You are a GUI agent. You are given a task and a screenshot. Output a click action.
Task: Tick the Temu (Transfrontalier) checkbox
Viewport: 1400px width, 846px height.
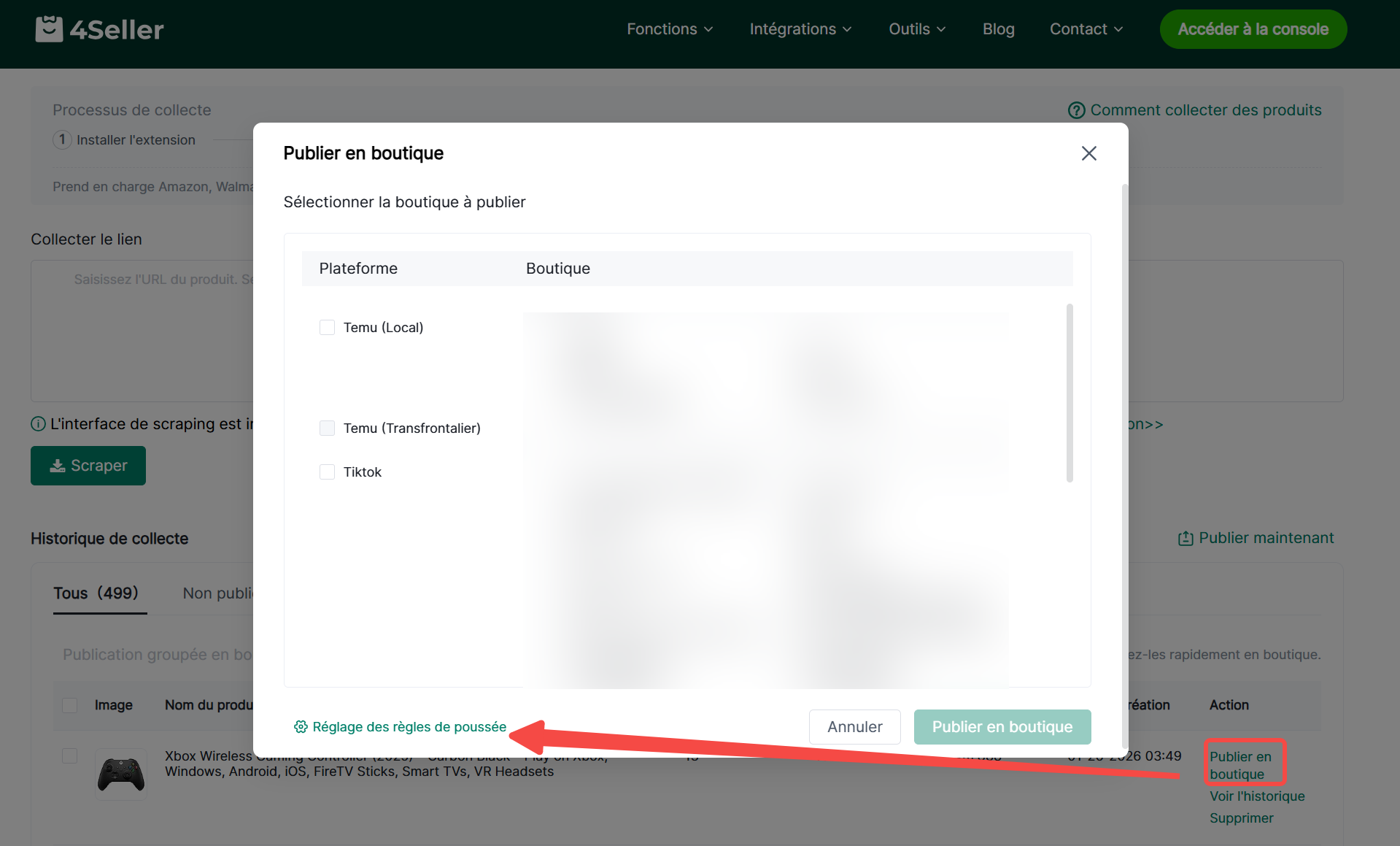(327, 428)
